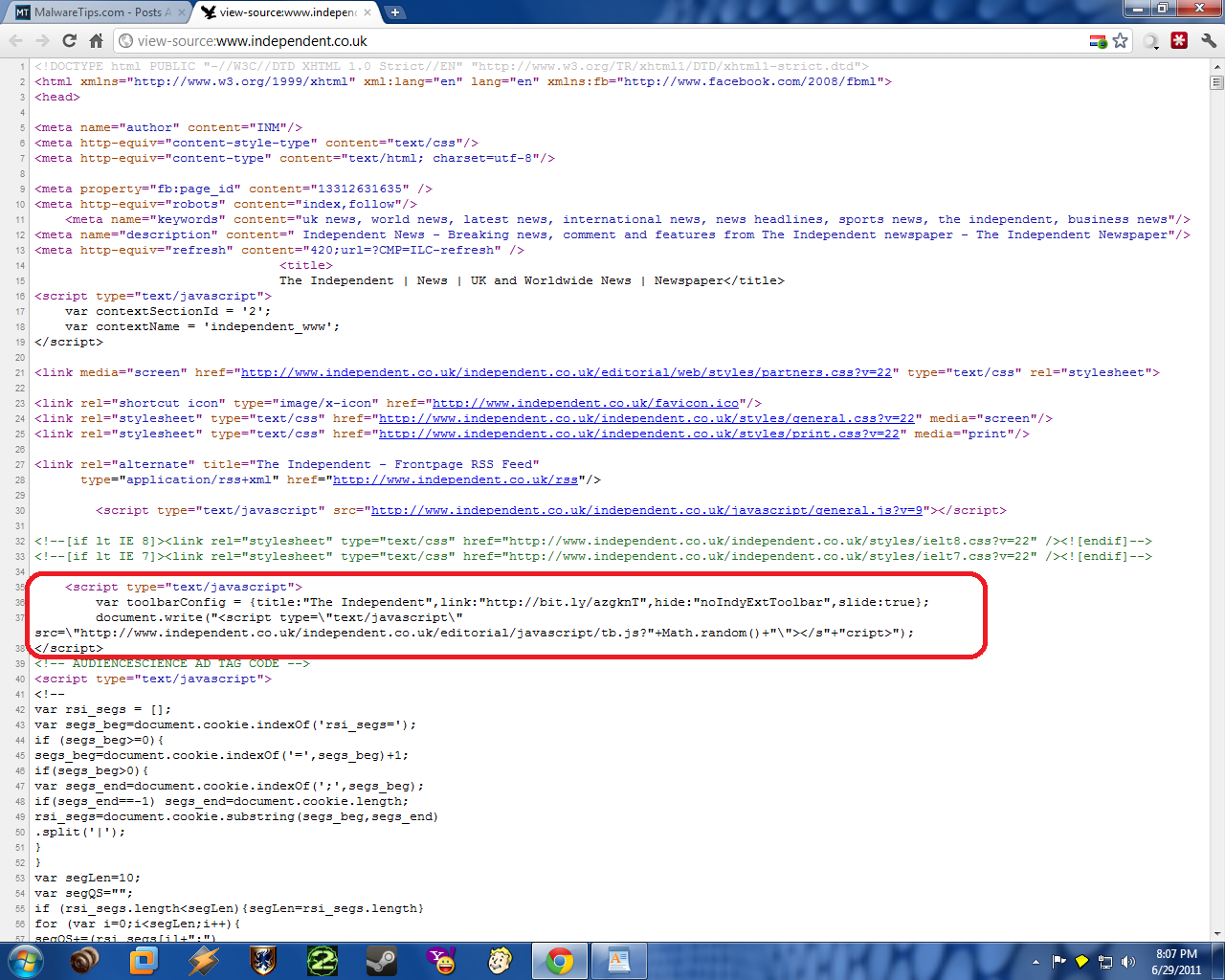The height and width of the screenshot is (980, 1225).
Task: Click the magnifier search extension icon
Action: pos(1151,41)
